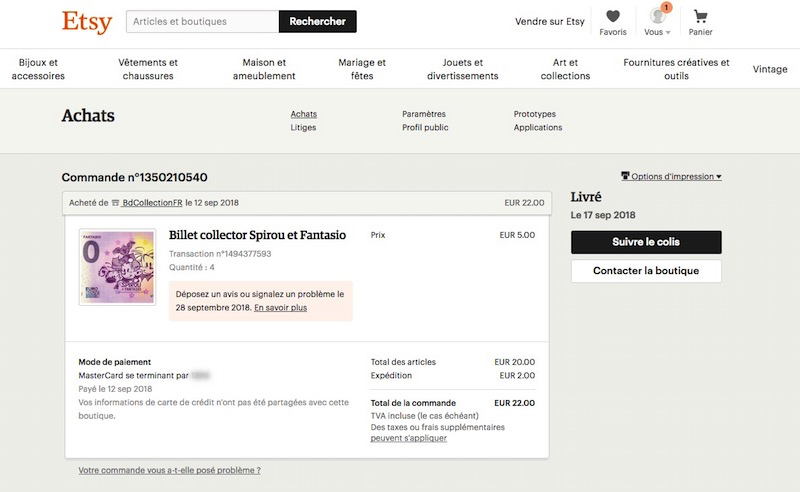The image size is (800, 492).
Task: Open Paramètres account section
Action: point(424,114)
